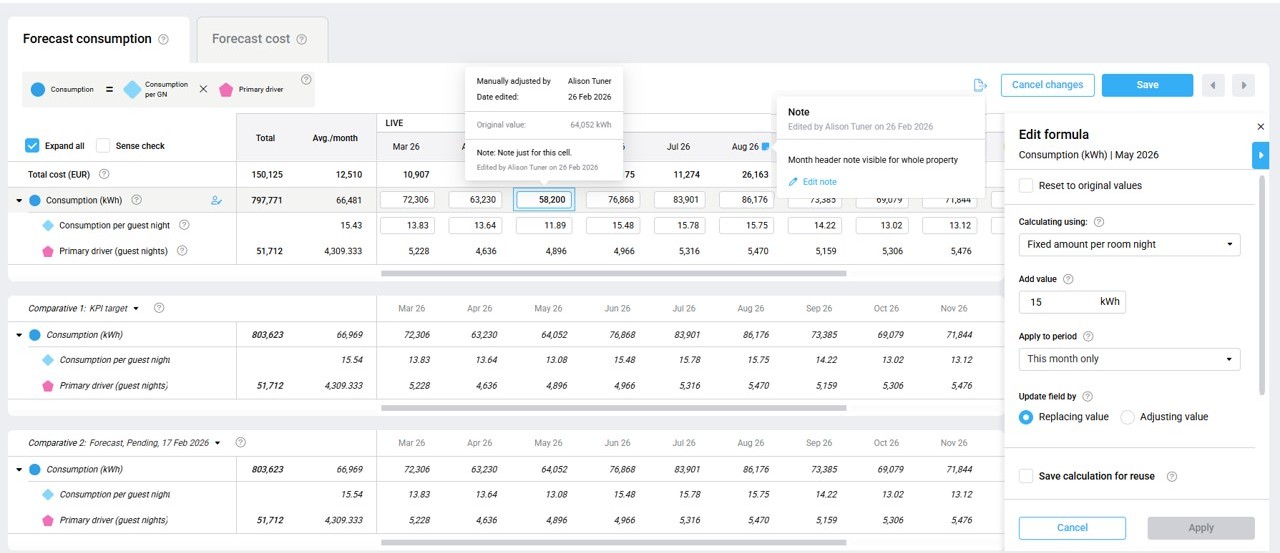
Task: Select the Replacing value radio option
Action: (1026, 417)
